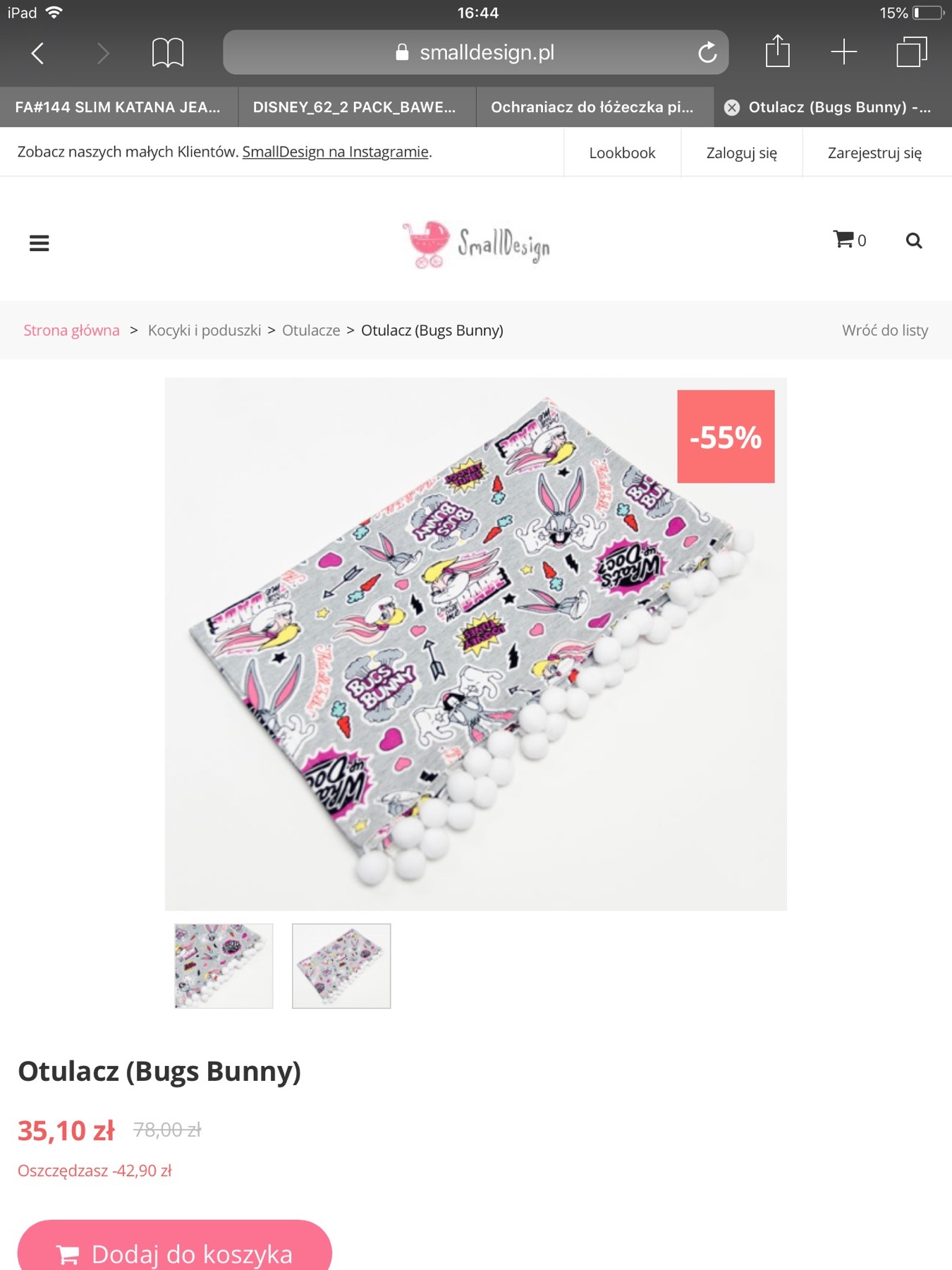Click Wróć do listy link
Screen dimensions: 952x1270
click(x=885, y=330)
